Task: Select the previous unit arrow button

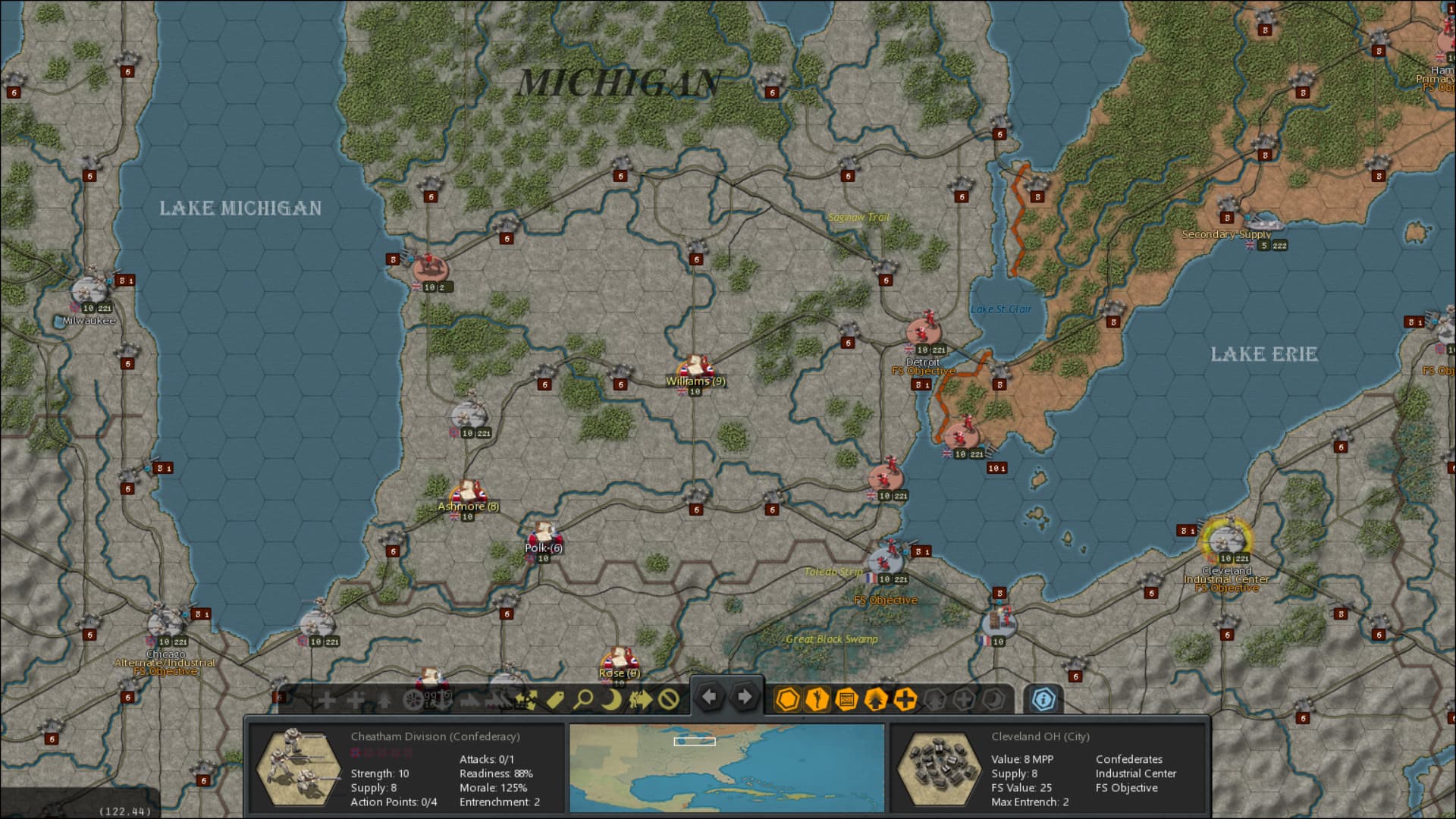Action: point(709,697)
